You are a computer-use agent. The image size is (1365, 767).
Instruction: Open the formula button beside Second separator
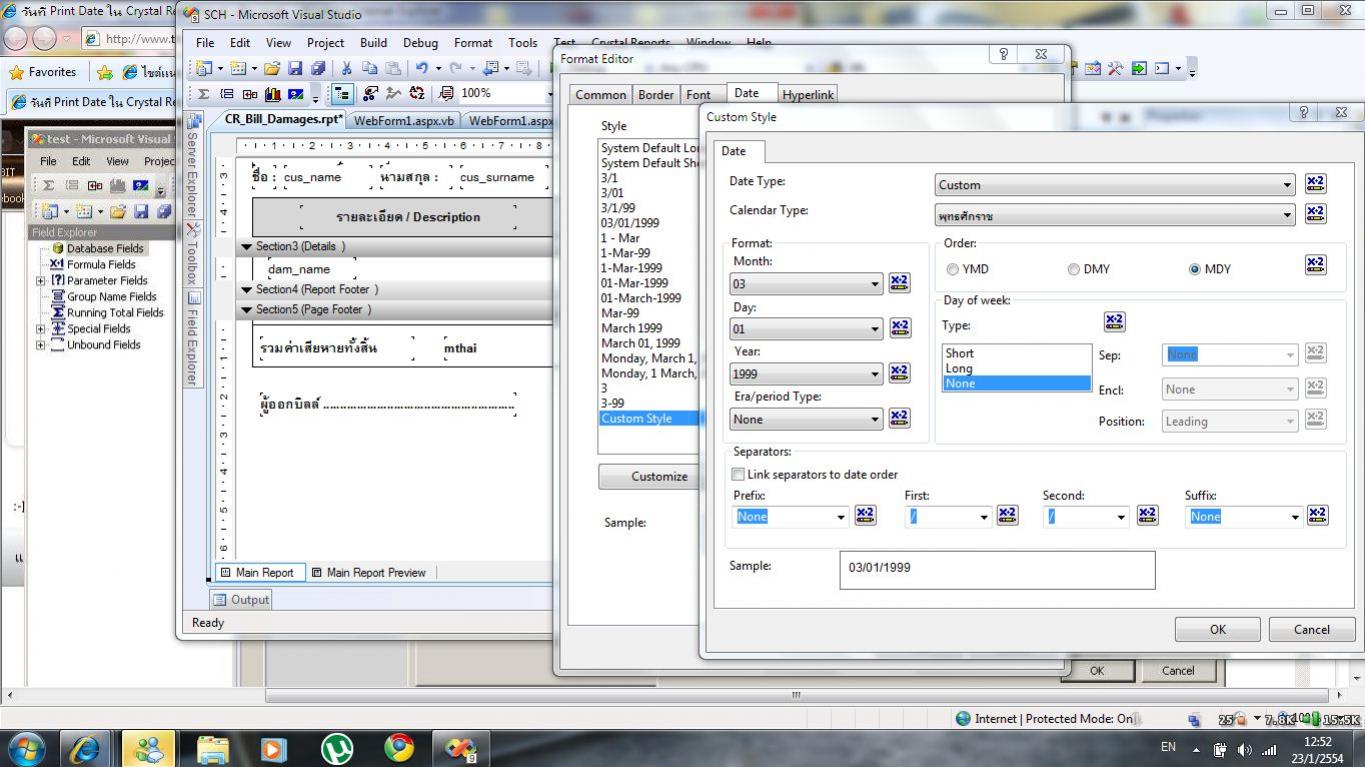(x=1147, y=515)
